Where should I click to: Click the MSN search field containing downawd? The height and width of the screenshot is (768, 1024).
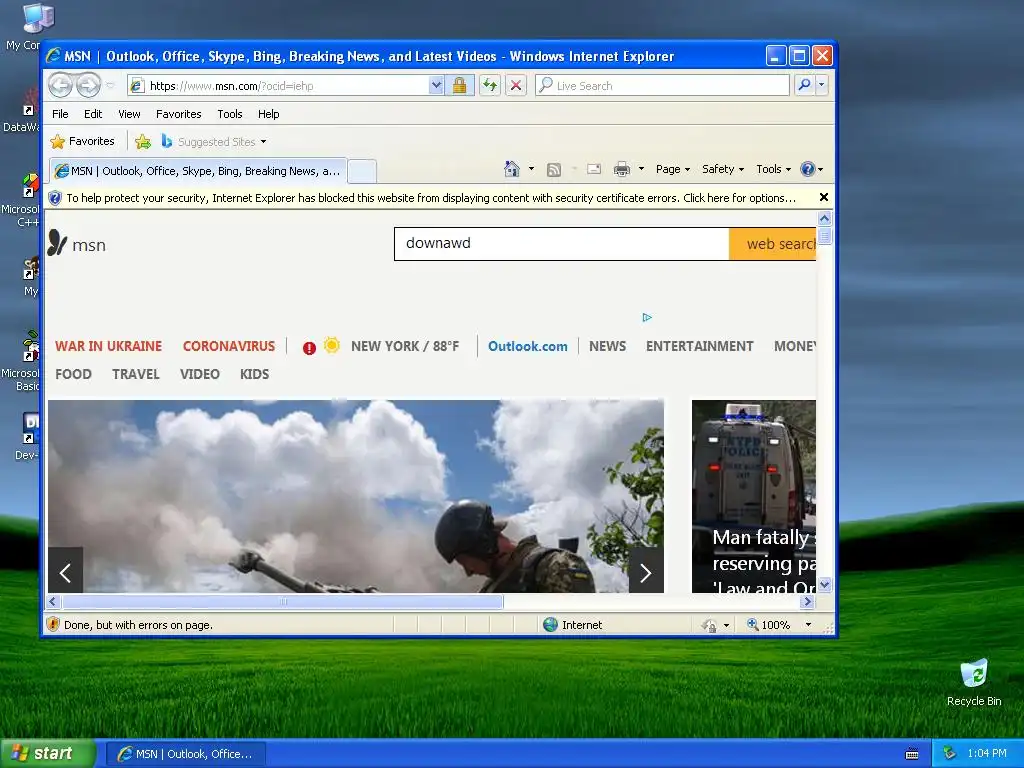click(x=562, y=244)
